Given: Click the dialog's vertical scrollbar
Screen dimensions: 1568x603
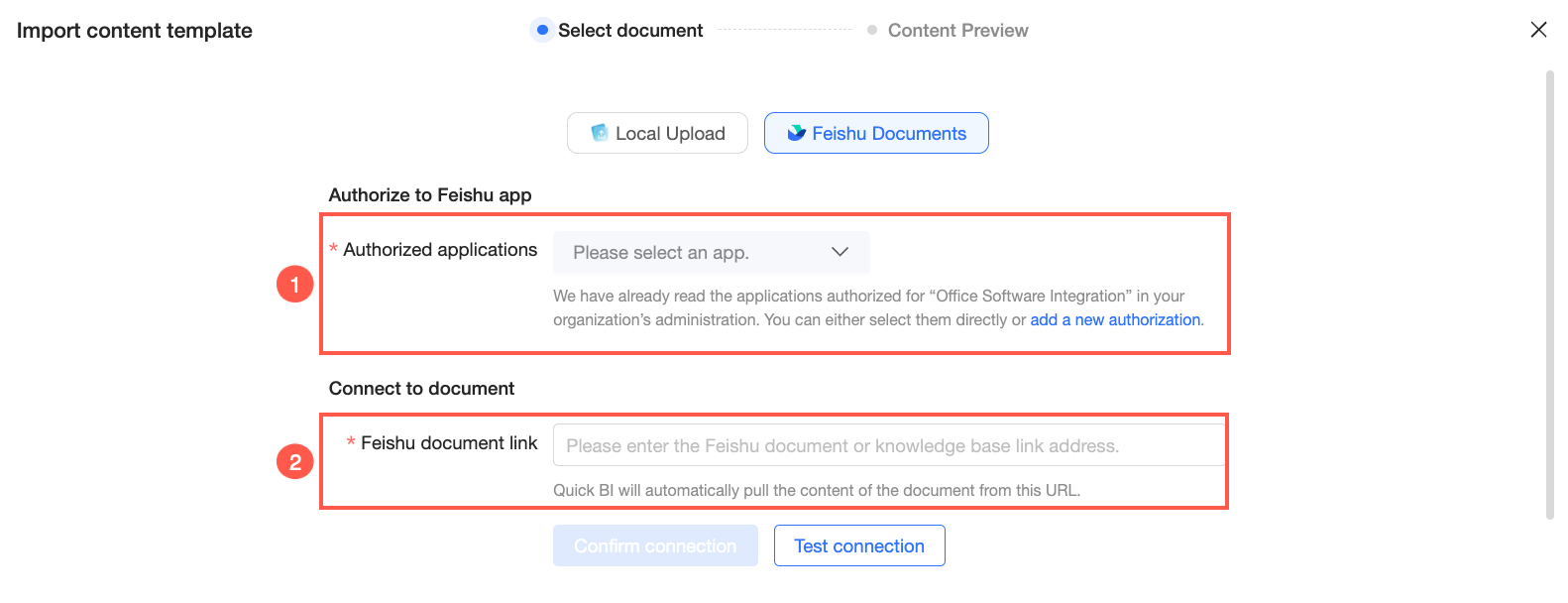Looking at the screenshot, I should tap(1550, 294).
